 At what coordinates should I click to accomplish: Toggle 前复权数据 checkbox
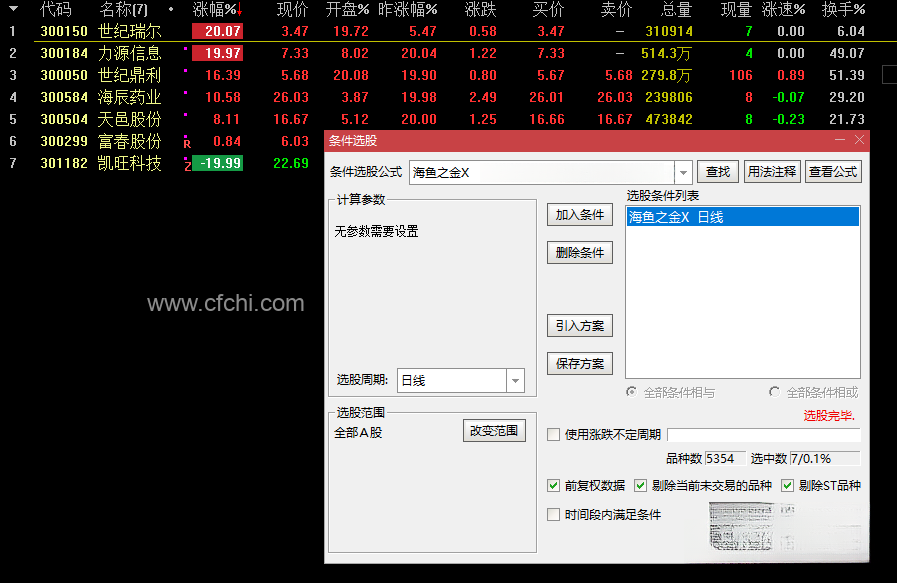tap(553, 486)
